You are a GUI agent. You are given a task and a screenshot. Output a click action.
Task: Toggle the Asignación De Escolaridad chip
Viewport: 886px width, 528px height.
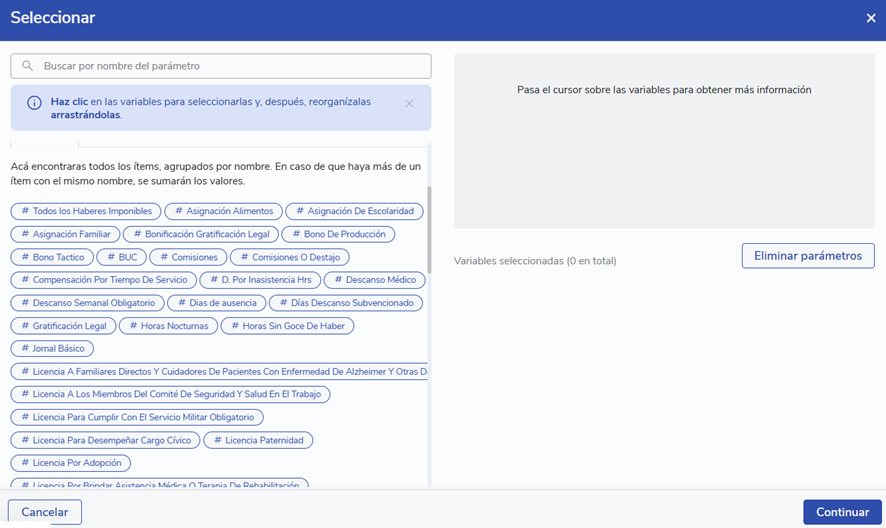355,211
